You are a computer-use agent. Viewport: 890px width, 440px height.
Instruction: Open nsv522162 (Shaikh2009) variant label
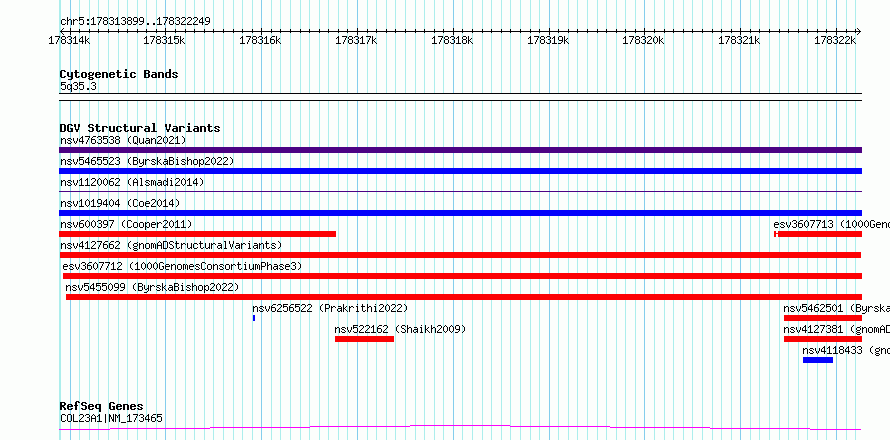click(x=400, y=329)
